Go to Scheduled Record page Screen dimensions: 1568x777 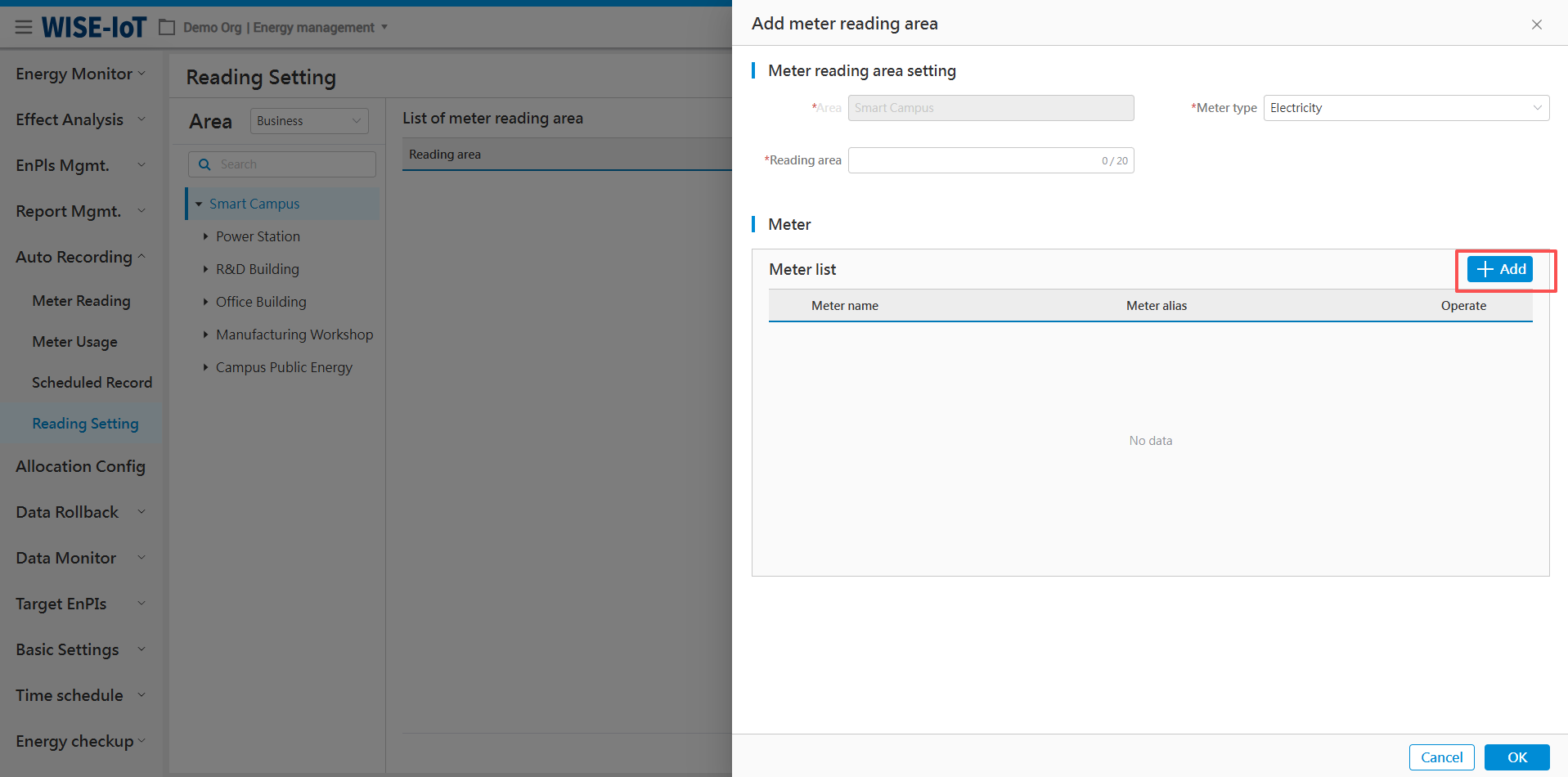[x=92, y=383]
